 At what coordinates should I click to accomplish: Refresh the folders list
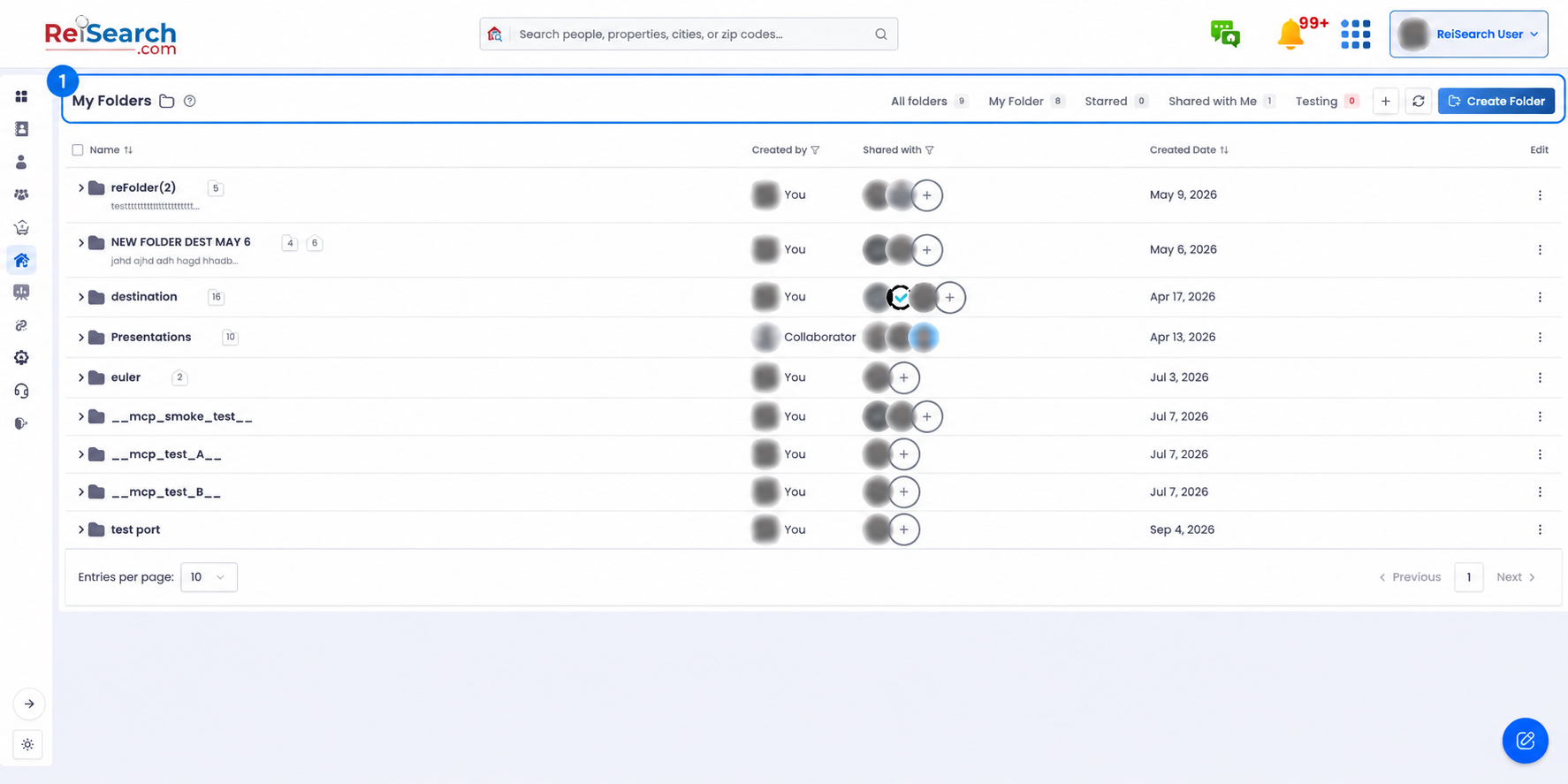coord(1419,102)
